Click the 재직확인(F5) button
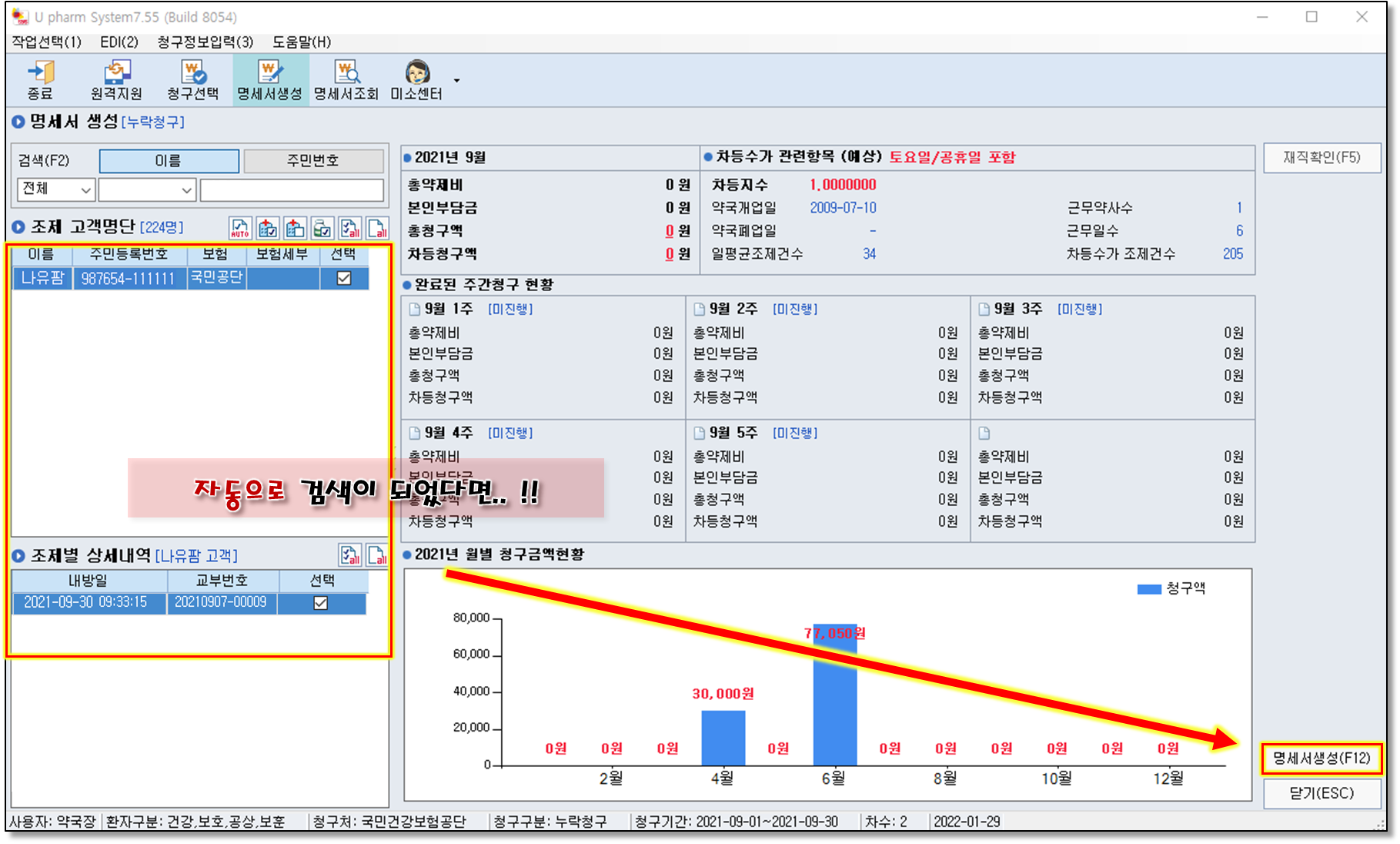 [1321, 158]
